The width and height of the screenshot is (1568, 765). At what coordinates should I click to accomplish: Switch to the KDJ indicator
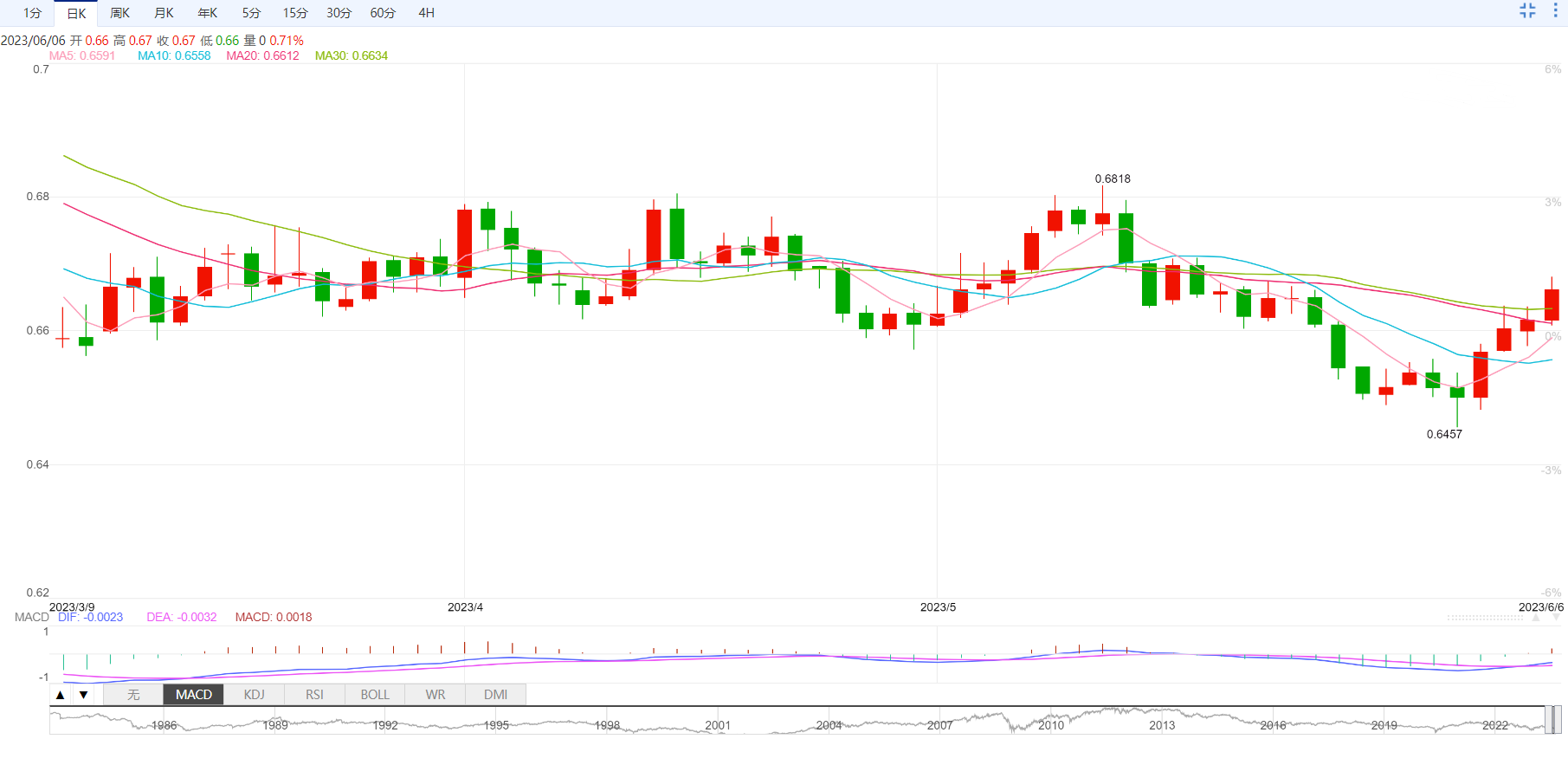(x=254, y=695)
